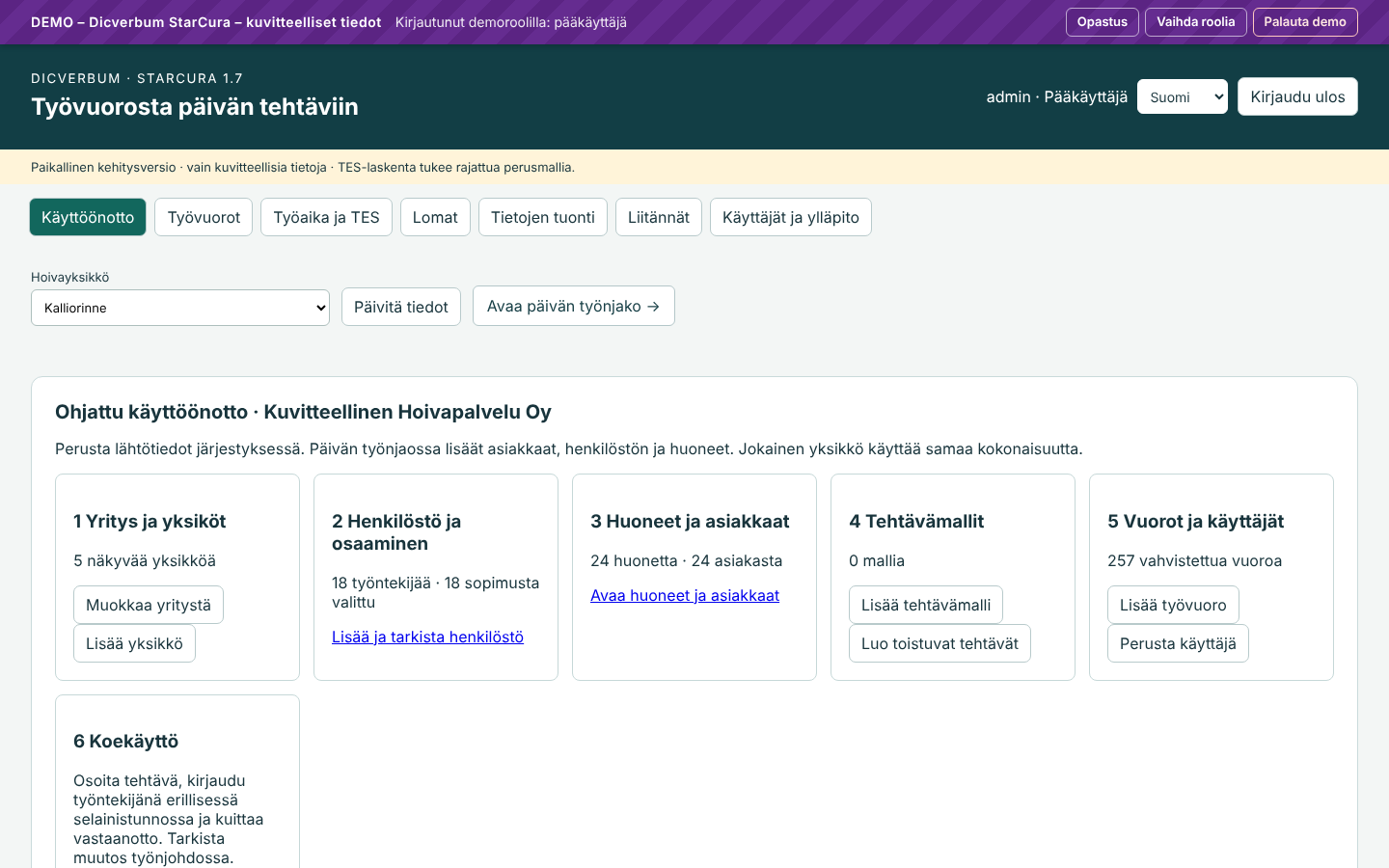The image size is (1389, 868).
Task: Click Lisää yksikkö button
Action: point(134,643)
